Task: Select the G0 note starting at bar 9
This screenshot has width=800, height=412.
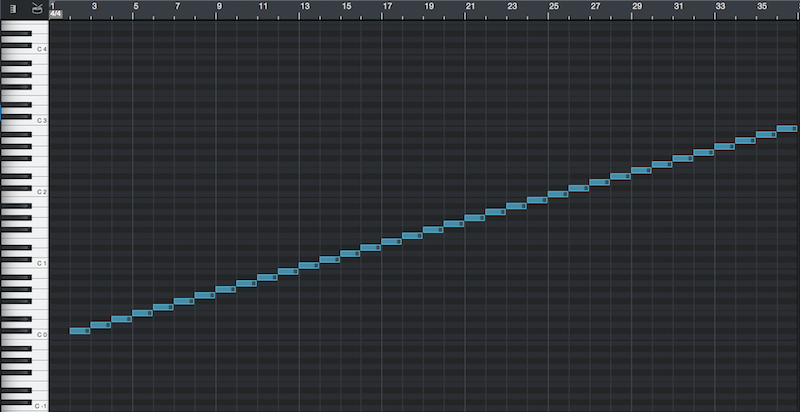Action: tap(226, 289)
